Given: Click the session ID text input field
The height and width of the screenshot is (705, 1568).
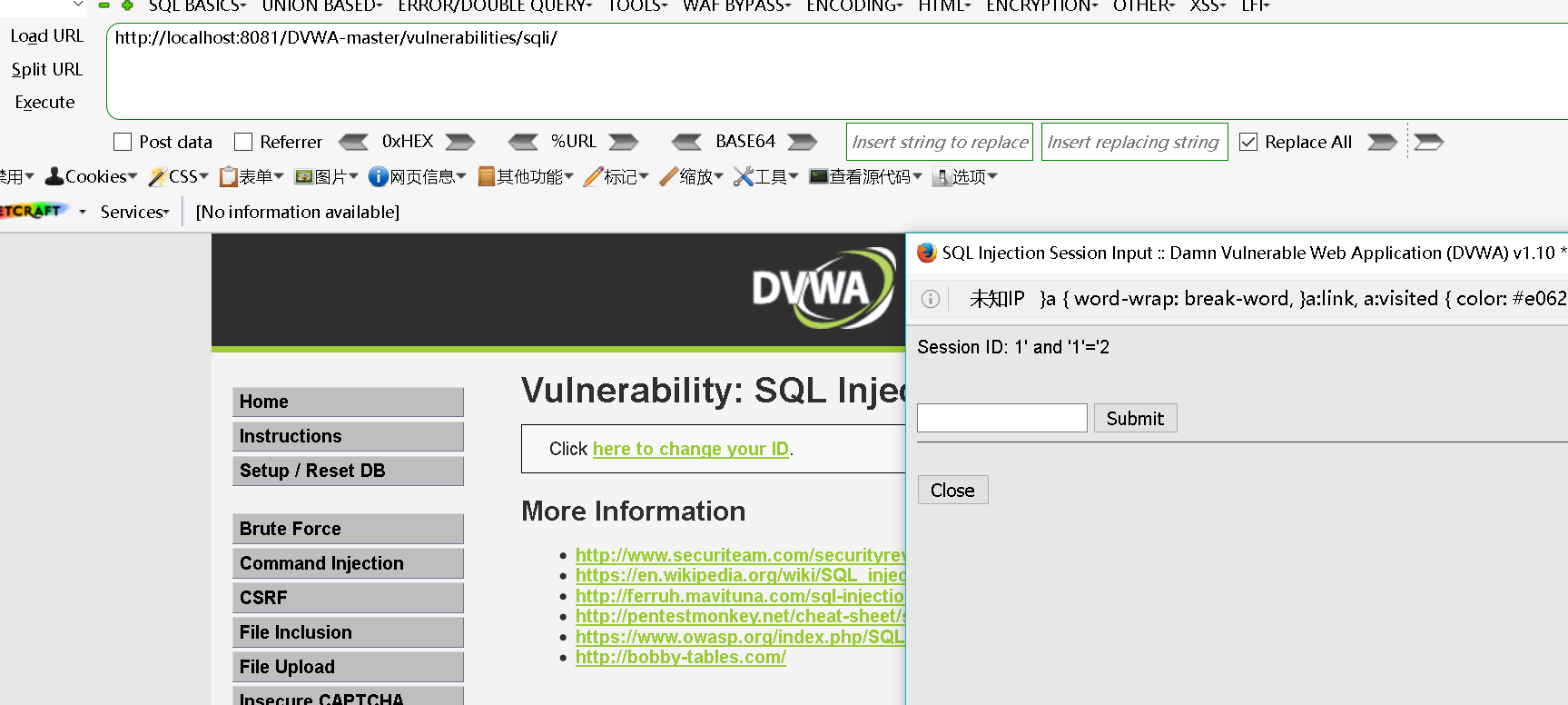Looking at the screenshot, I should pos(1002,418).
